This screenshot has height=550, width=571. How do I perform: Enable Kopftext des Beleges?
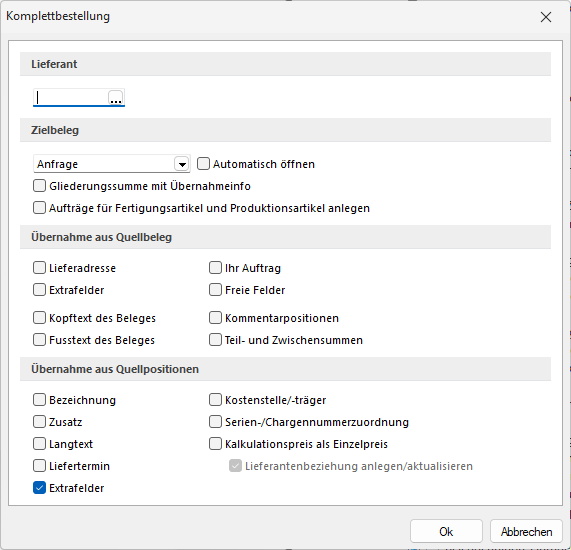pos(39,318)
